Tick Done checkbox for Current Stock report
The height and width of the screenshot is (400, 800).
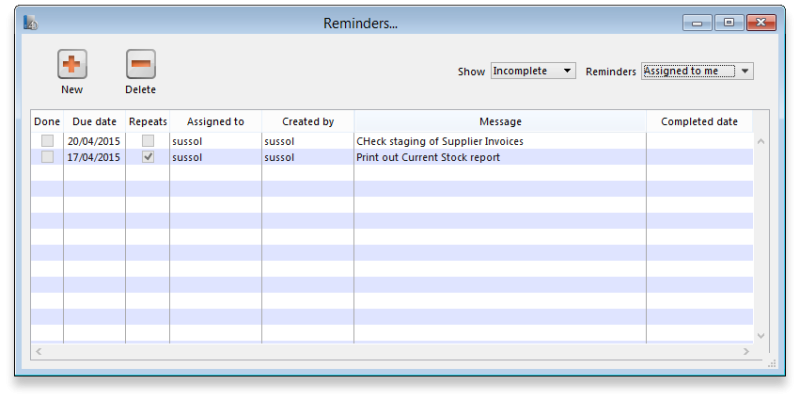(47, 158)
